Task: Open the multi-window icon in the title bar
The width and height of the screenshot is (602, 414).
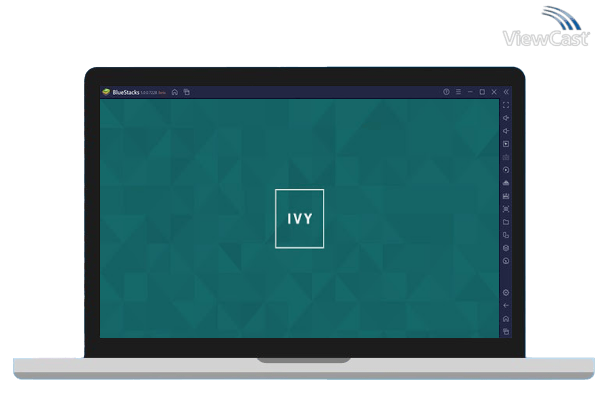Action: click(187, 92)
